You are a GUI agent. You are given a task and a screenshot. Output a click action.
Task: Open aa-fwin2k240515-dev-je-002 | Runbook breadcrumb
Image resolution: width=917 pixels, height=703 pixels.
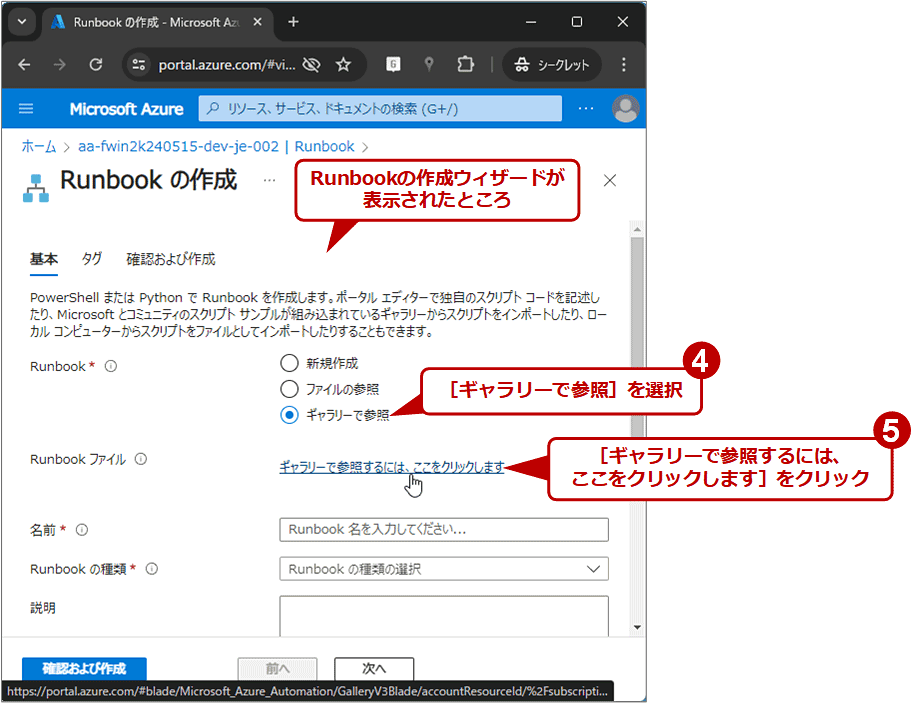pyautogui.click(x=216, y=146)
